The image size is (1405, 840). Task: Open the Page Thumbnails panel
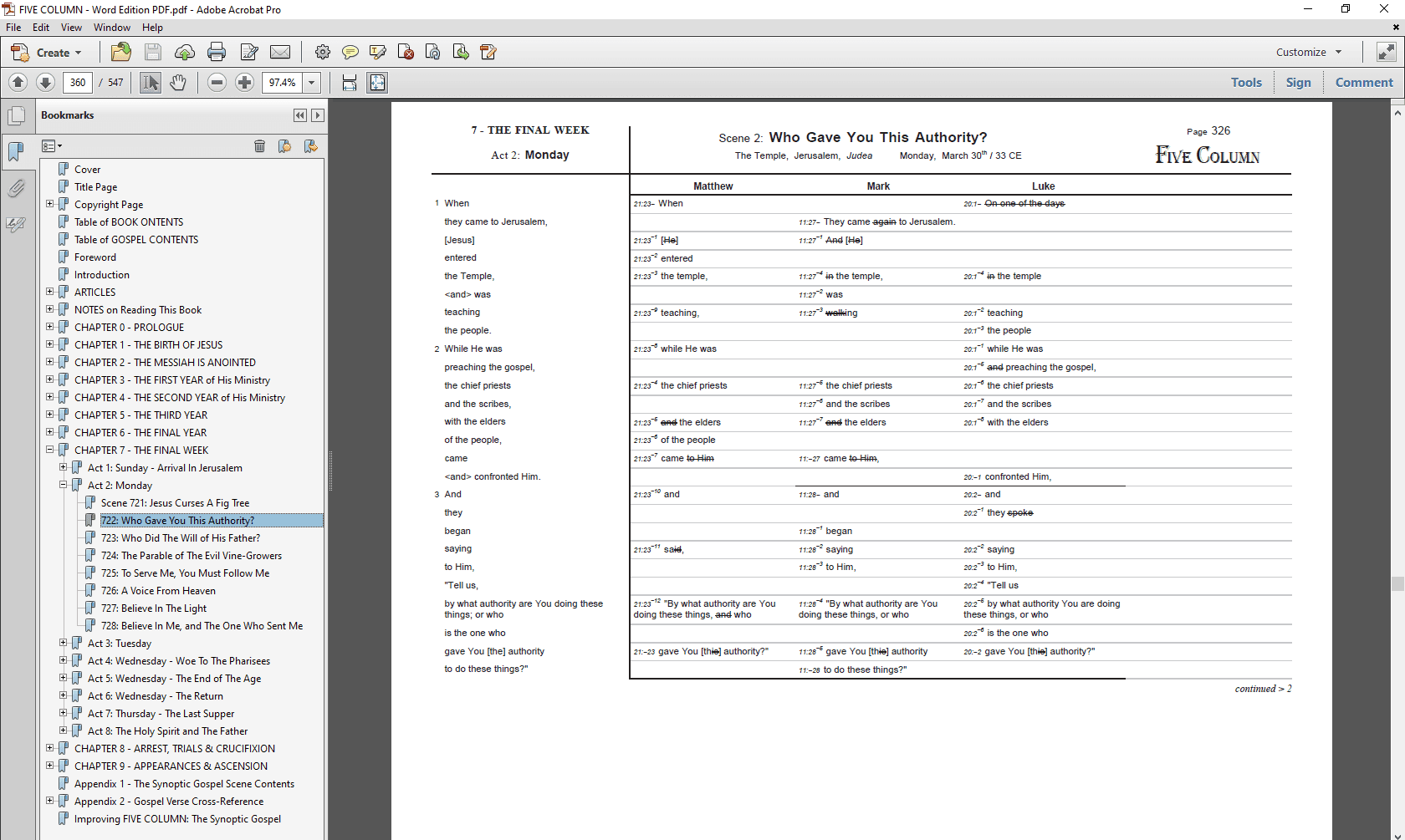16,116
